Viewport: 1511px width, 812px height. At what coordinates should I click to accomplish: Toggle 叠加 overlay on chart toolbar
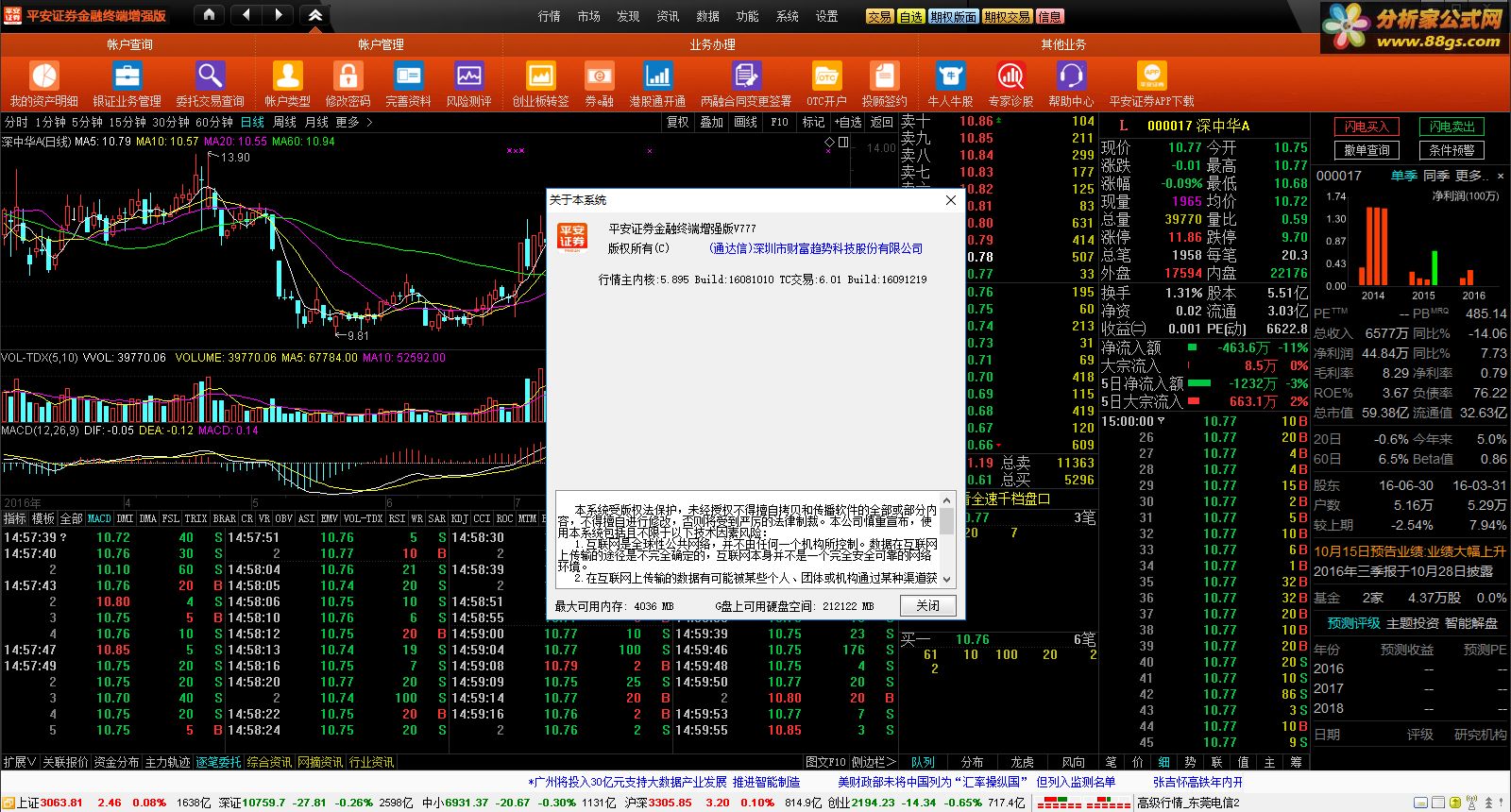pos(711,122)
